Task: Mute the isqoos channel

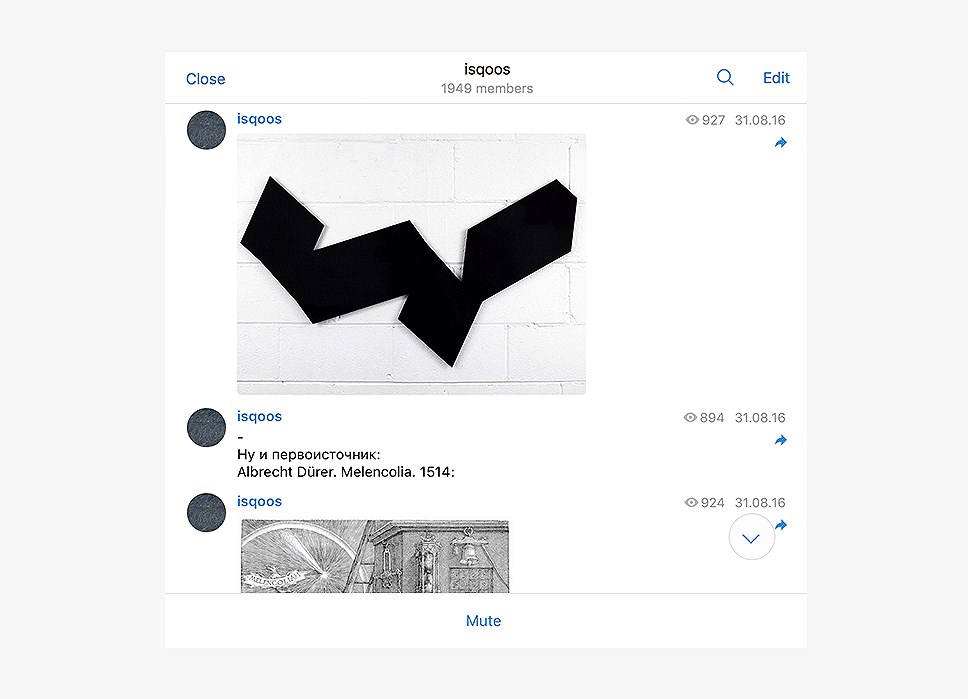Action: click(483, 621)
